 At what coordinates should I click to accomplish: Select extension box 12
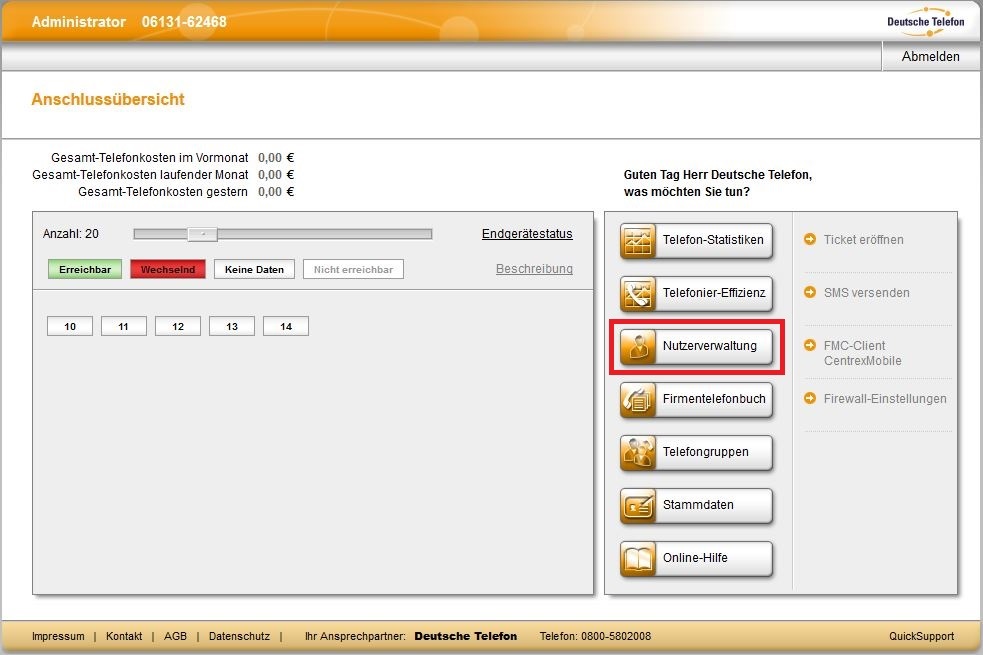[178, 327]
